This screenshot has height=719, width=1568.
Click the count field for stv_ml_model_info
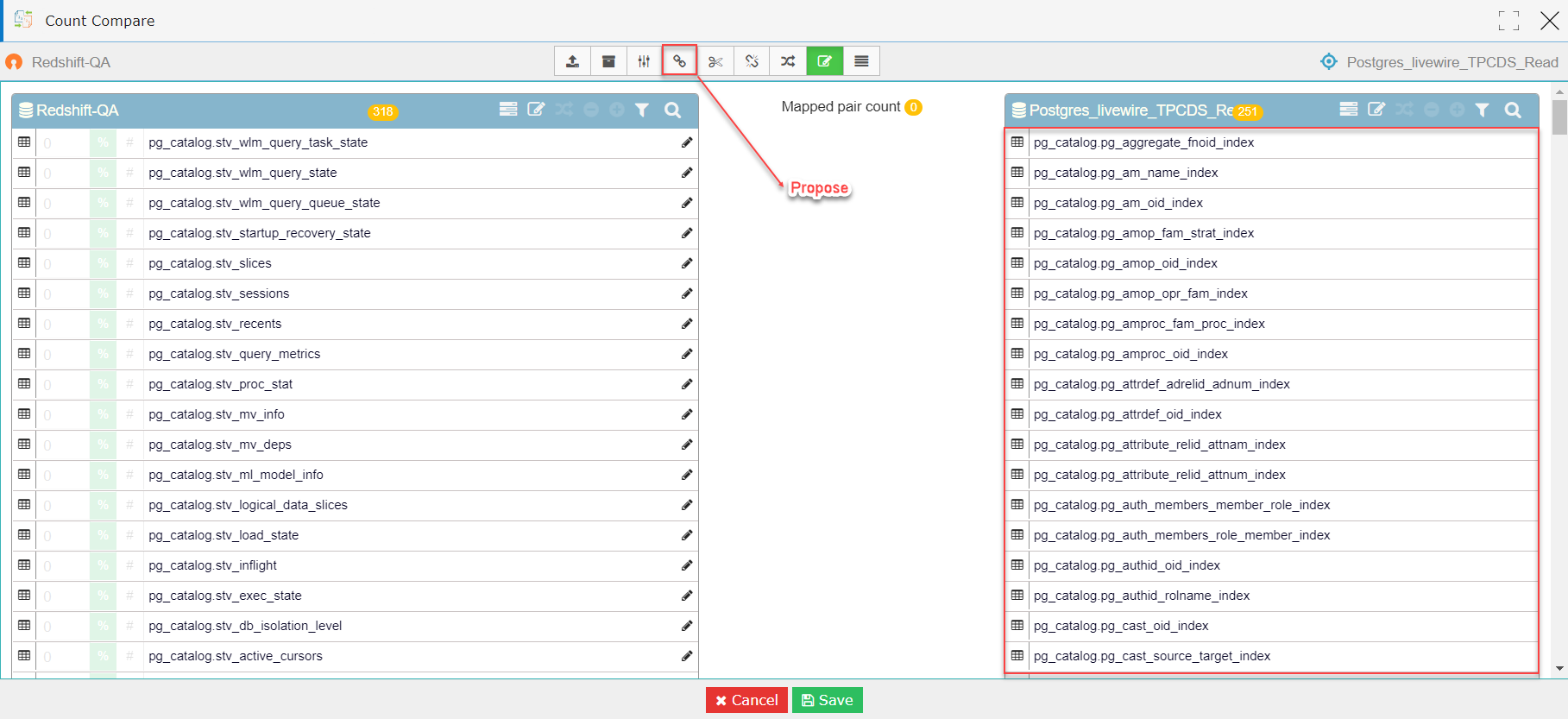(x=62, y=475)
